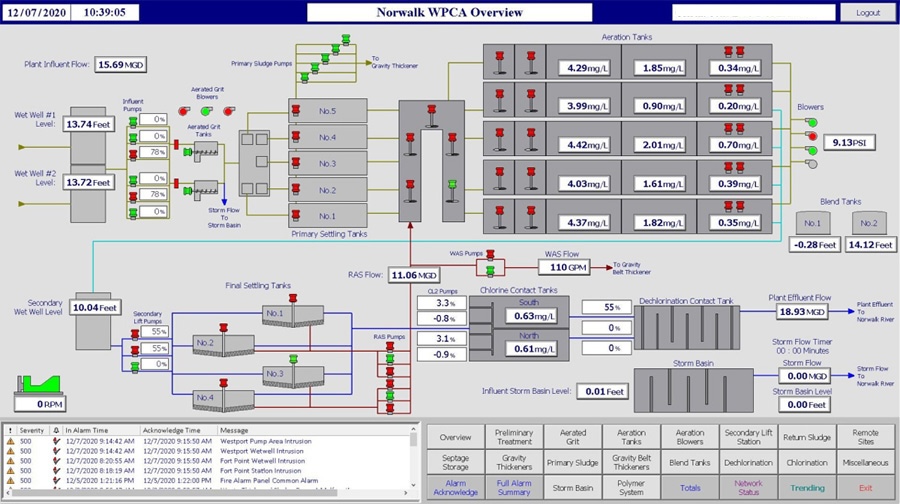Click Final Settling Tank No.3 icon
Viewport: 900px width, 504px height.
click(x=293, y=376)
